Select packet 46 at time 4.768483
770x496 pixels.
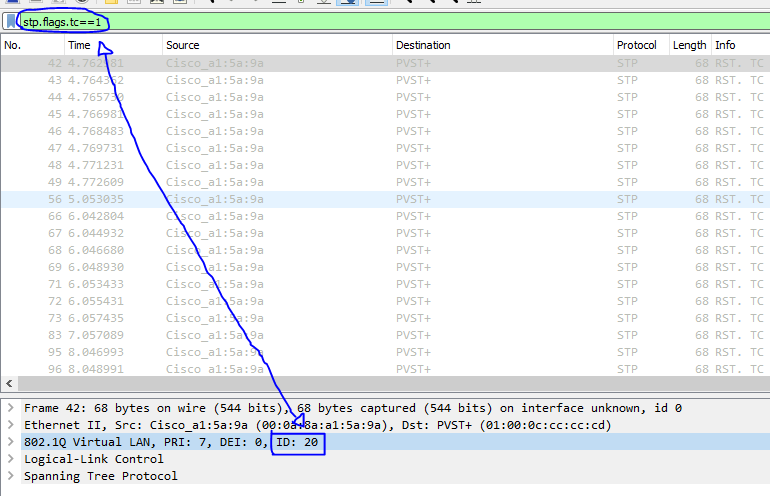click(x=385, y=131)
